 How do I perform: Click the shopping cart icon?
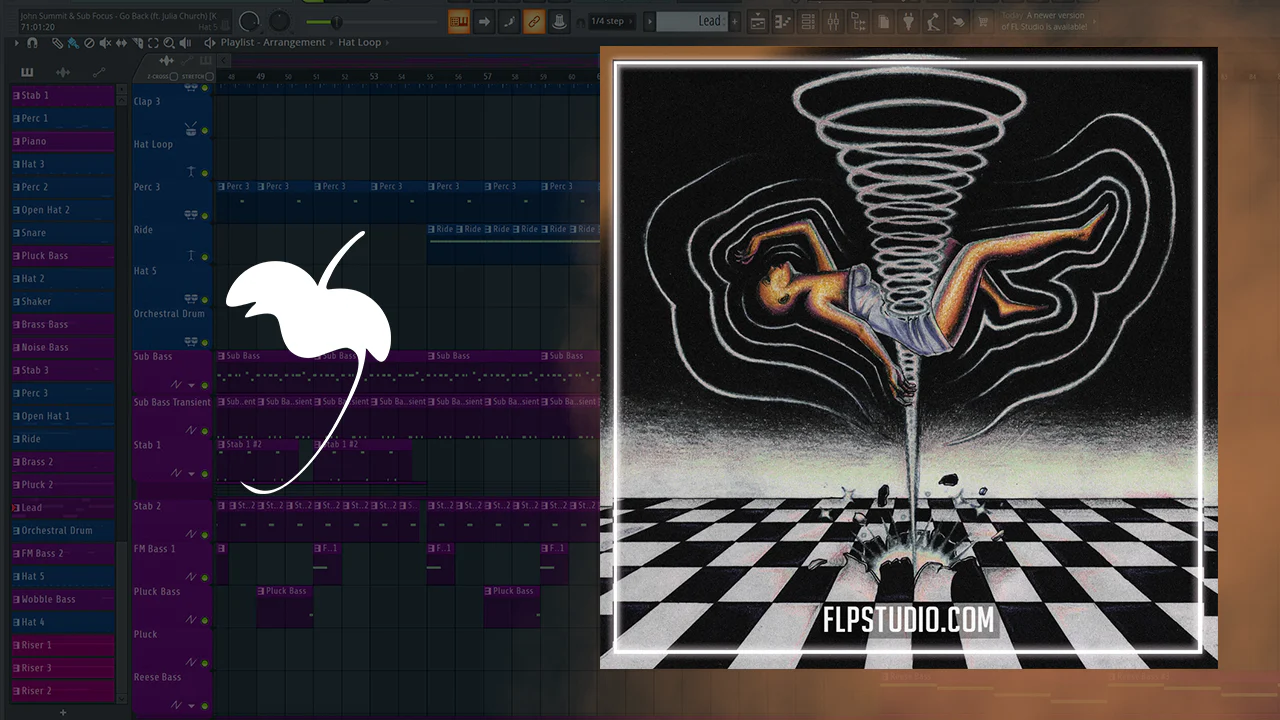pos(984,21)
